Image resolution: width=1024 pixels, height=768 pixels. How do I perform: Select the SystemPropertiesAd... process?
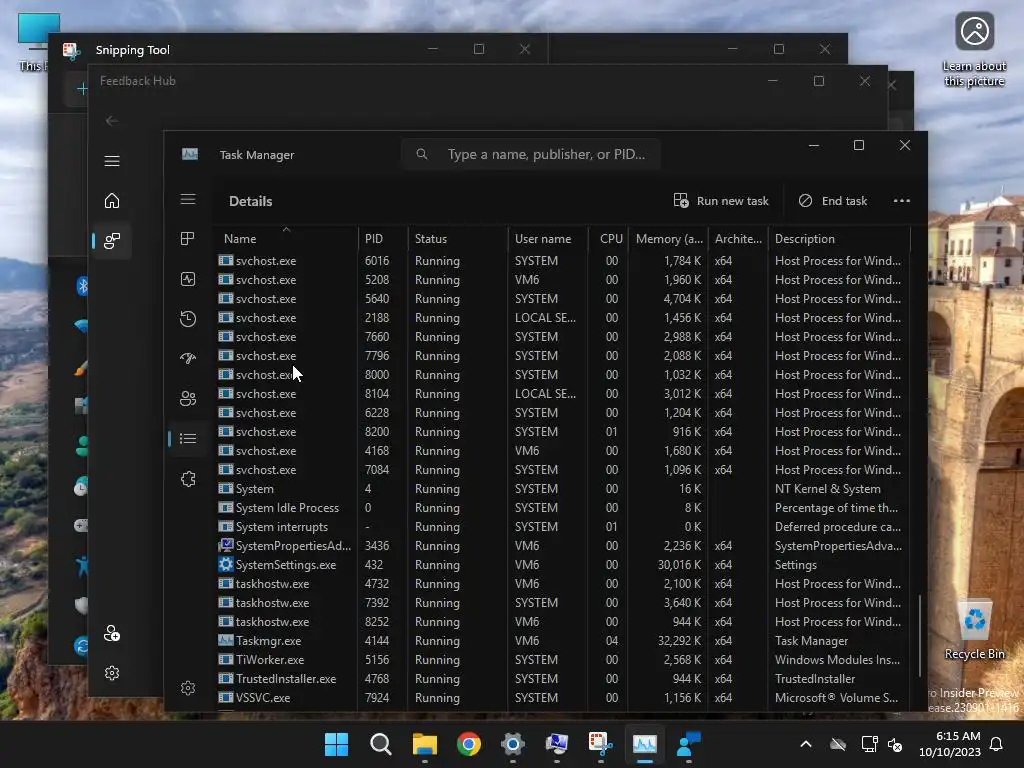563,545
